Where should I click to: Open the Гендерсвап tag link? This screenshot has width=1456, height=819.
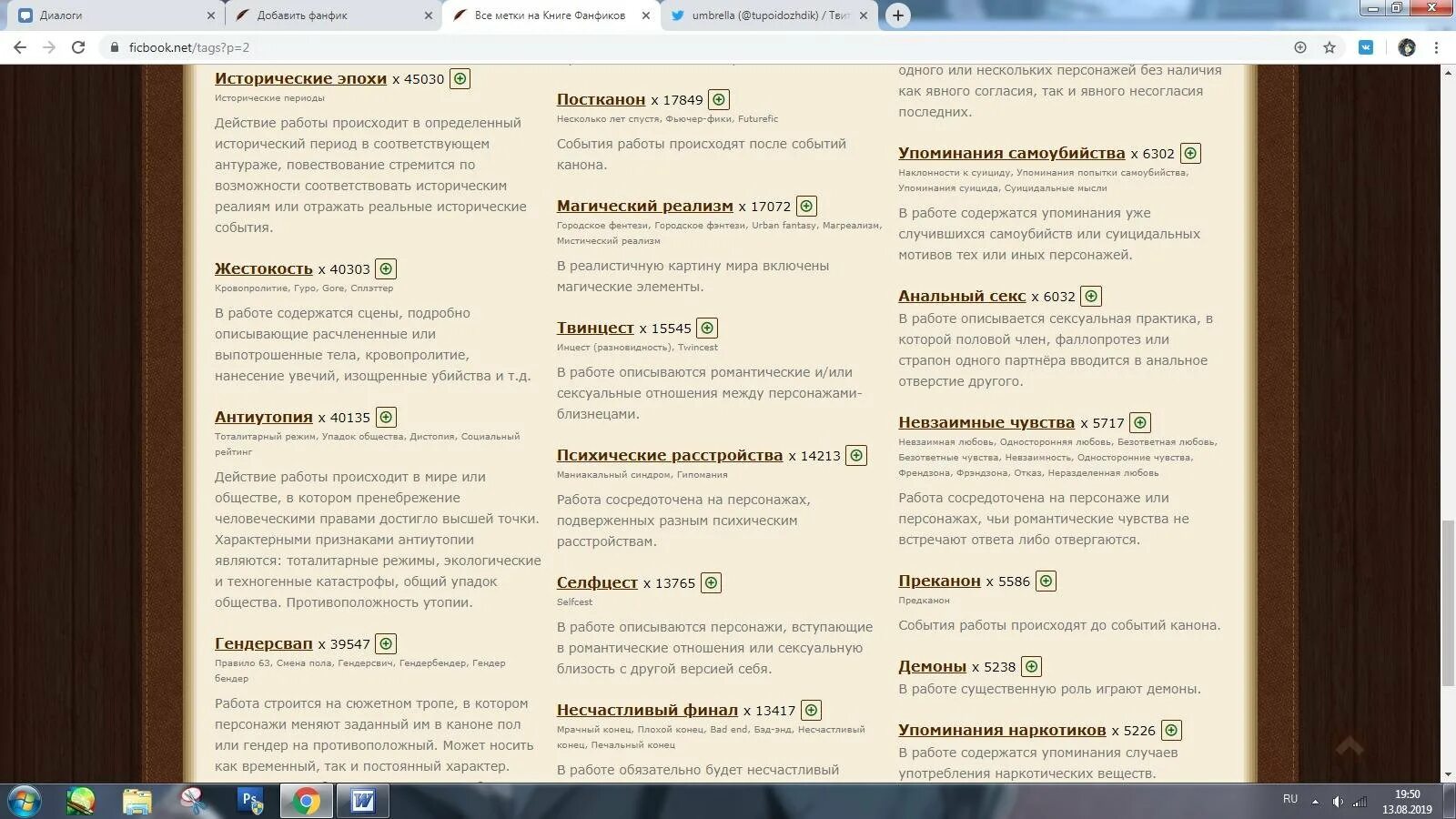(x=264, y=644)
